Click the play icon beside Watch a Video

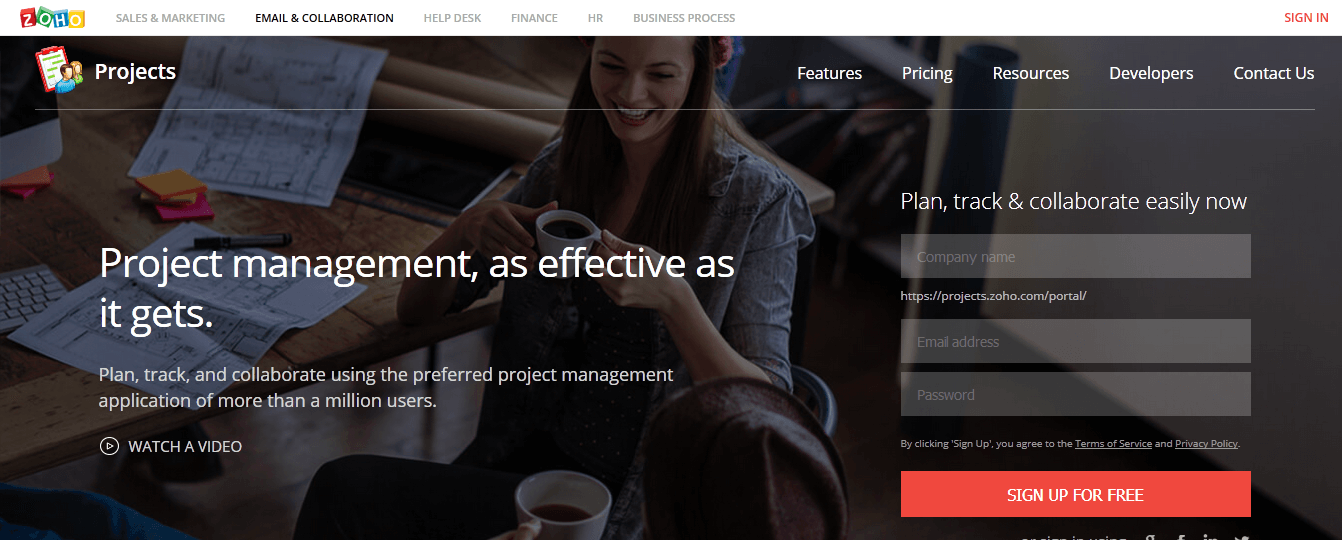point(109,446)
